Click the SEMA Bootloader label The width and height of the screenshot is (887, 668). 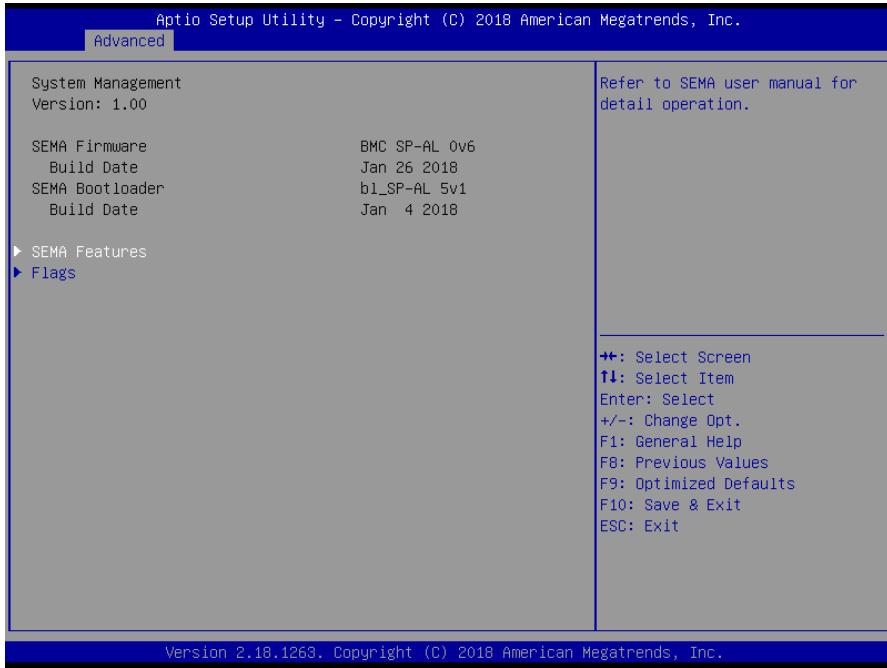98,188
